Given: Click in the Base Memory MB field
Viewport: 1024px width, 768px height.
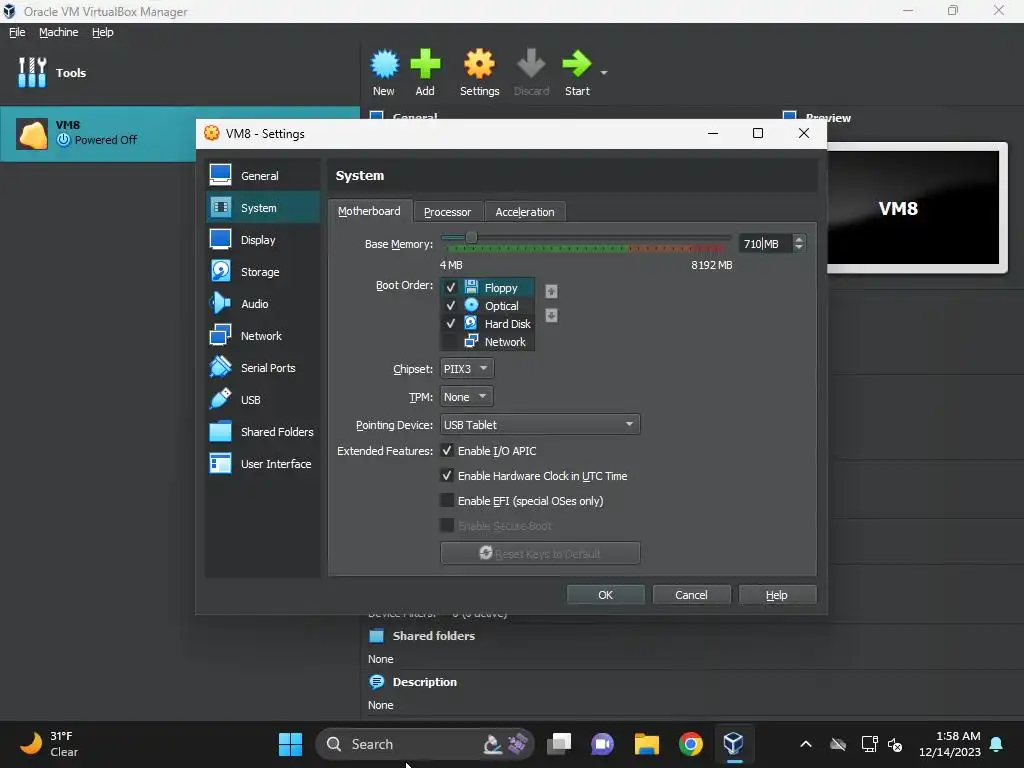Looking at the screenshot, I should (764, 244).
